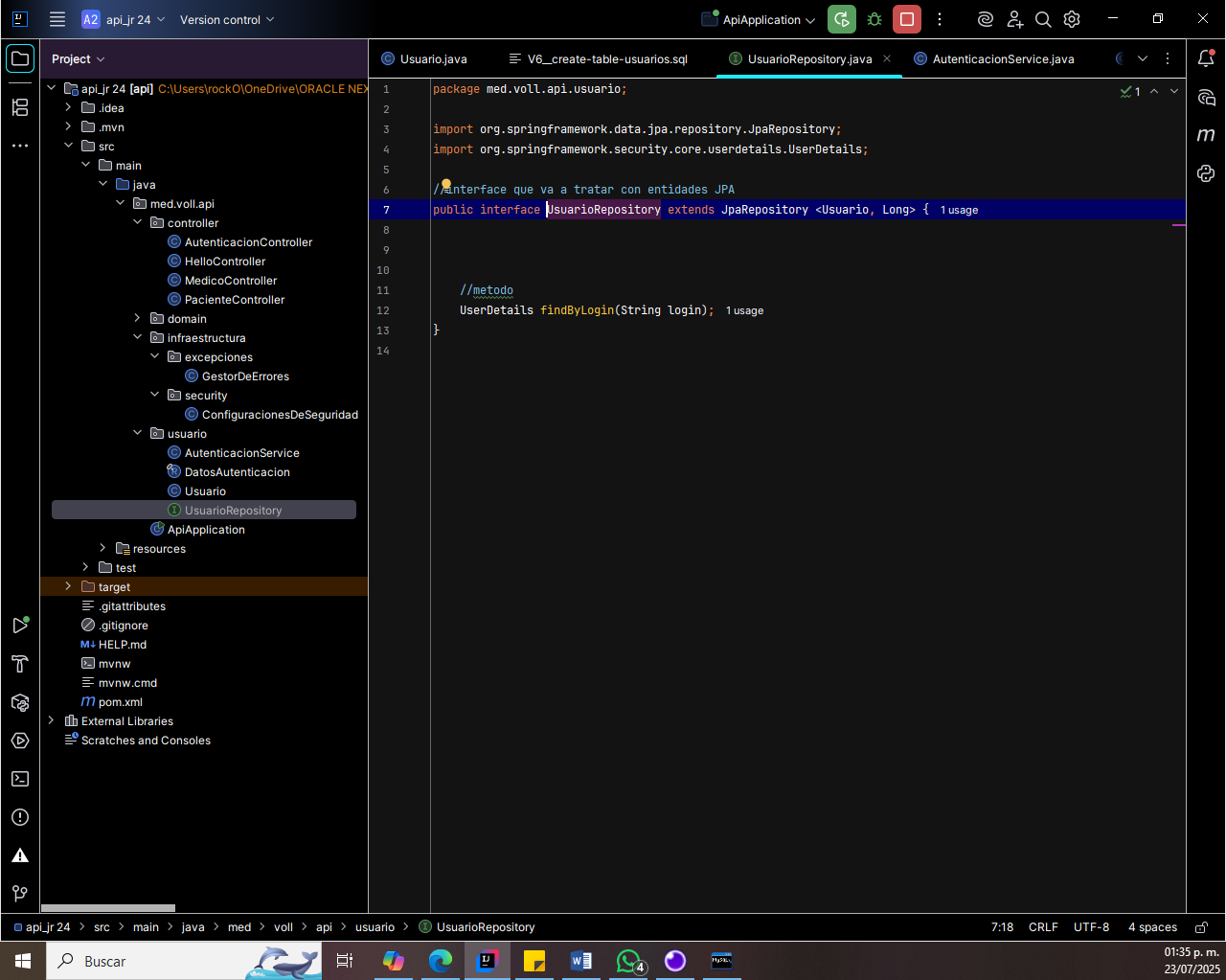Image resolution: width=1226 pixels, height=980 pixels.
Task: Open Code With Me add-user icon
Action: [1014, 19]
